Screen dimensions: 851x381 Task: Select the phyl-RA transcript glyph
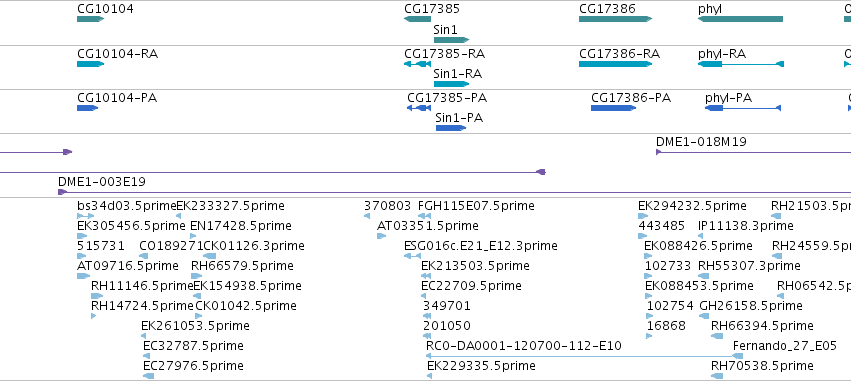coord(741,64)
